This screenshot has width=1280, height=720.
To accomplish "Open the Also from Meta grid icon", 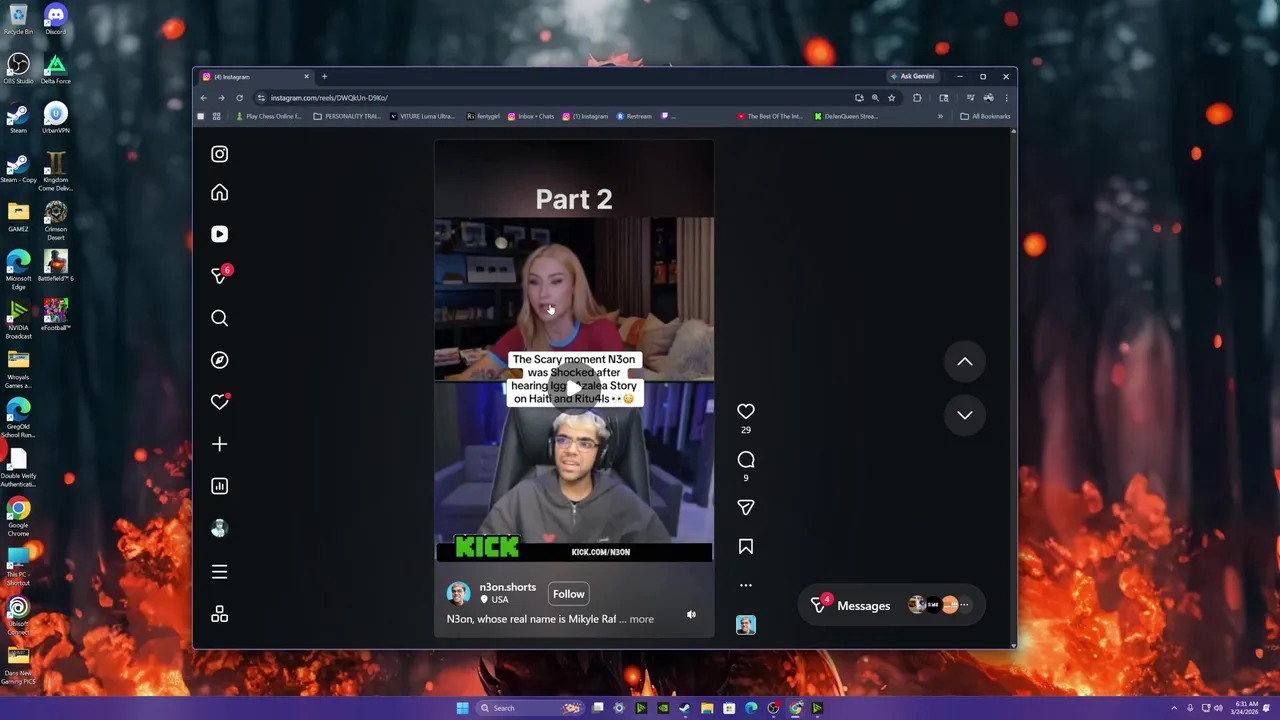I will click(219, 614).
